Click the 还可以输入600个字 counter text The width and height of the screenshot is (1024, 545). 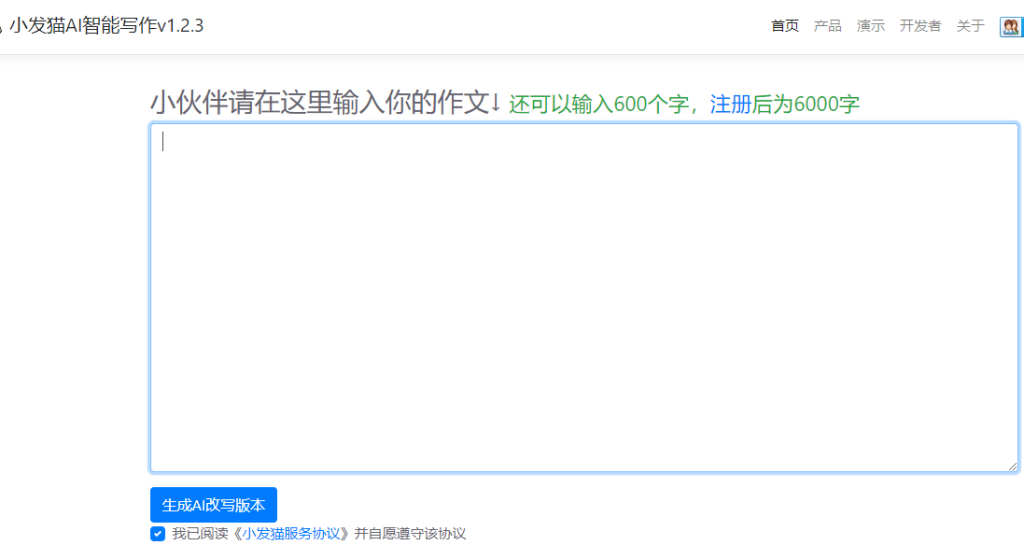599,104
